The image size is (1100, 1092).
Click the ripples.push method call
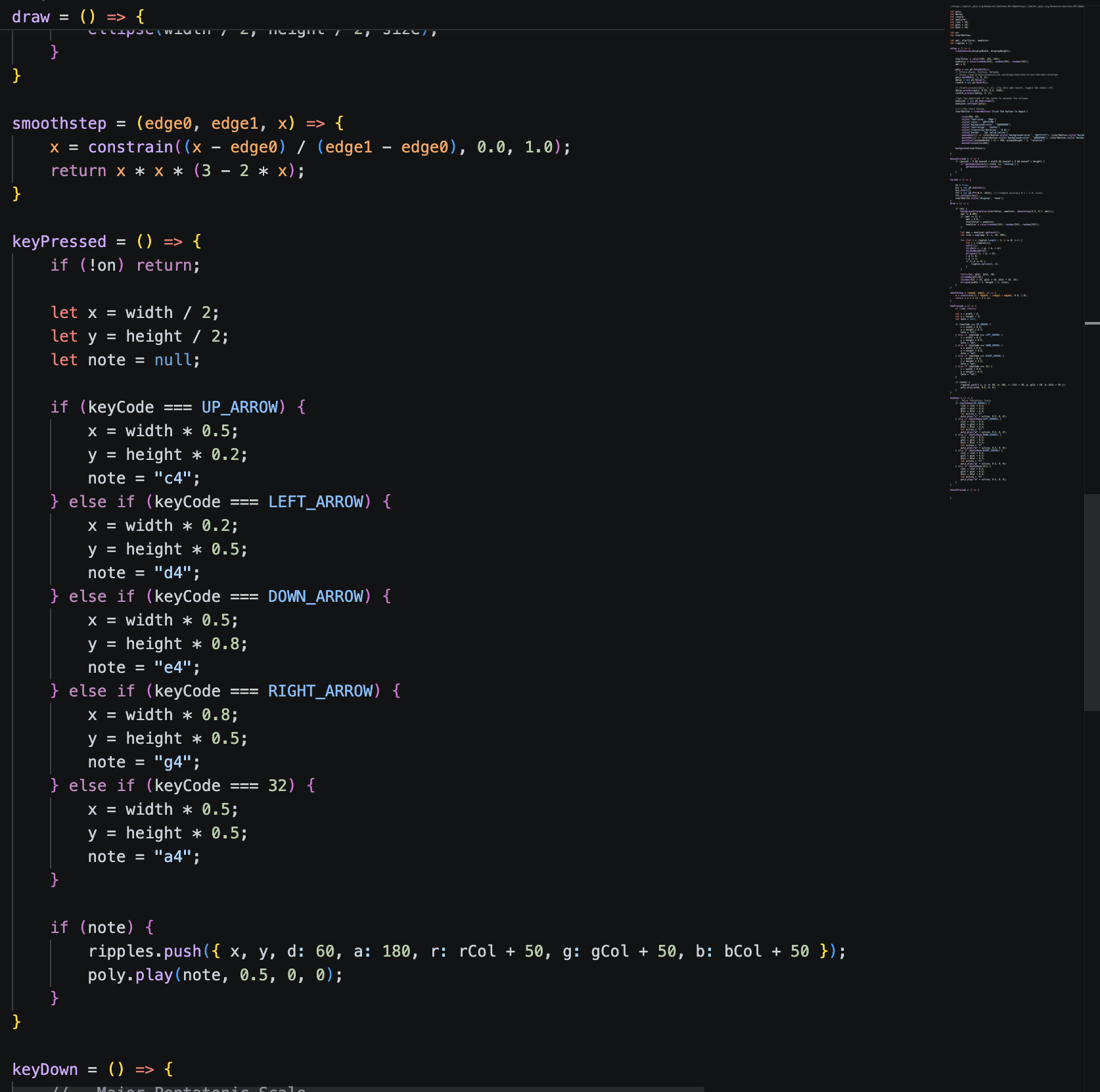pyautogui.click(x=145, y=951)
